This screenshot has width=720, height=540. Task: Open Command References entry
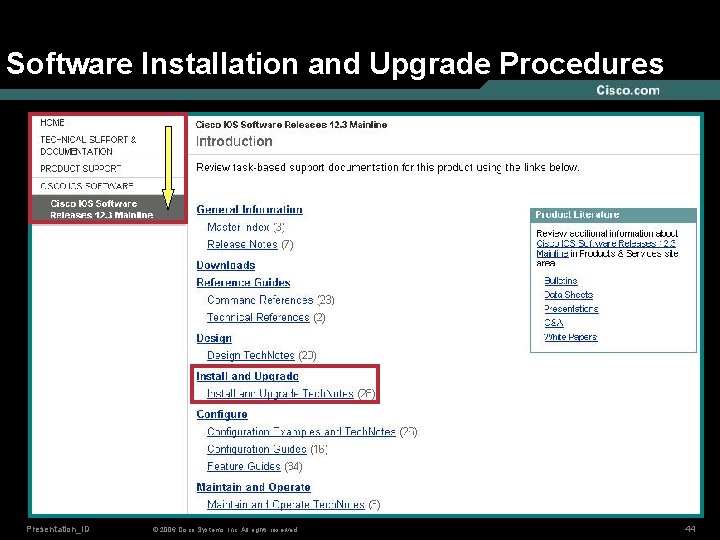coord(260,300)
